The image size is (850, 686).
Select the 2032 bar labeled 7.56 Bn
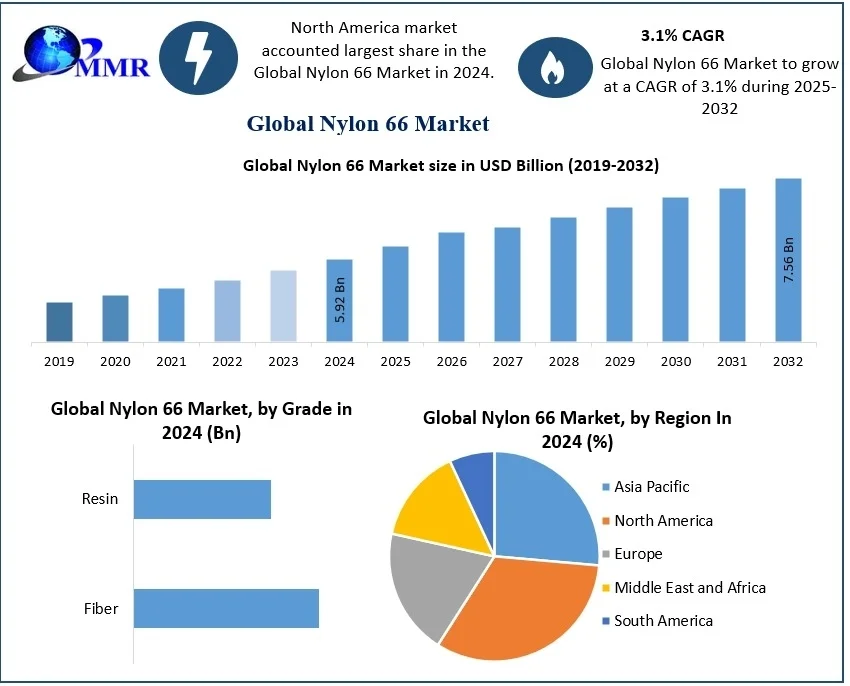789,260
